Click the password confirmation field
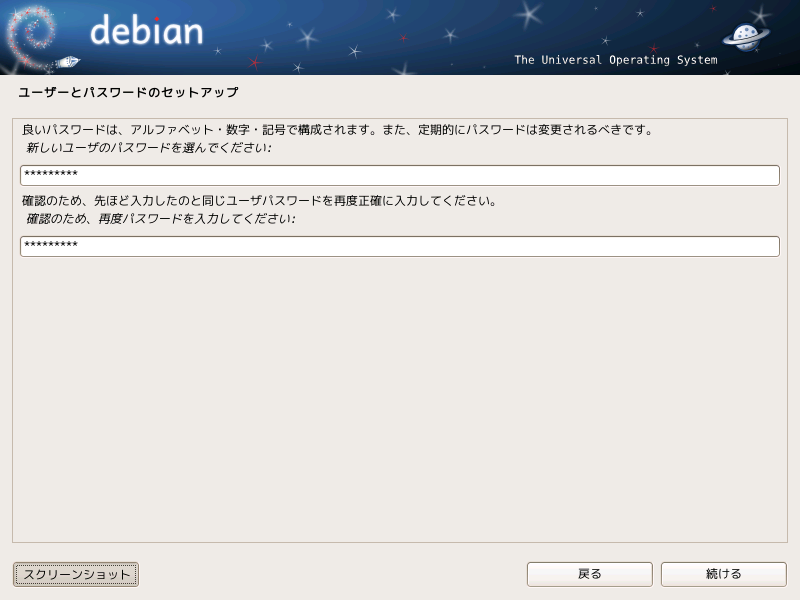Viewport: 800px width, 600px height. [x=400, y=246]
